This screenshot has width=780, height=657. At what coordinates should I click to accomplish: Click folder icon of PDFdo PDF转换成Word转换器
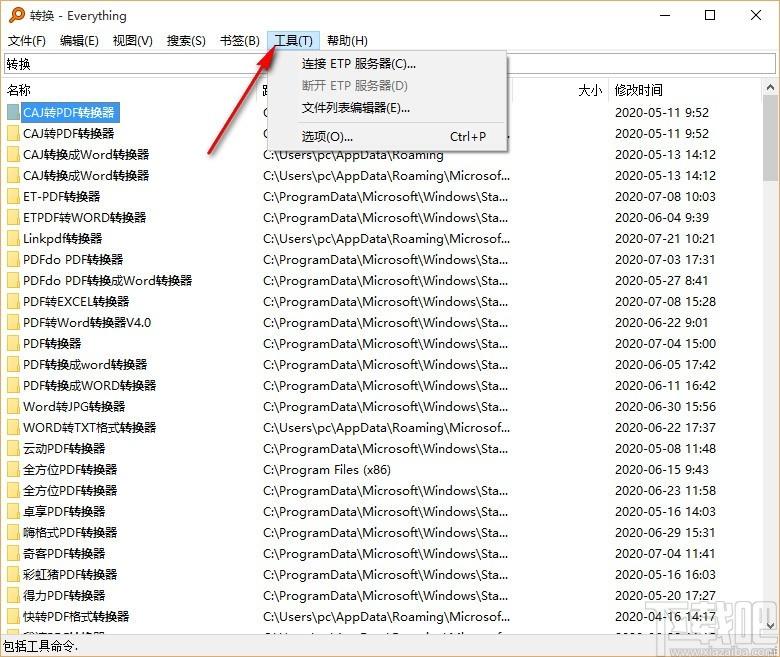pyautogui.click(x=13, y=281)
